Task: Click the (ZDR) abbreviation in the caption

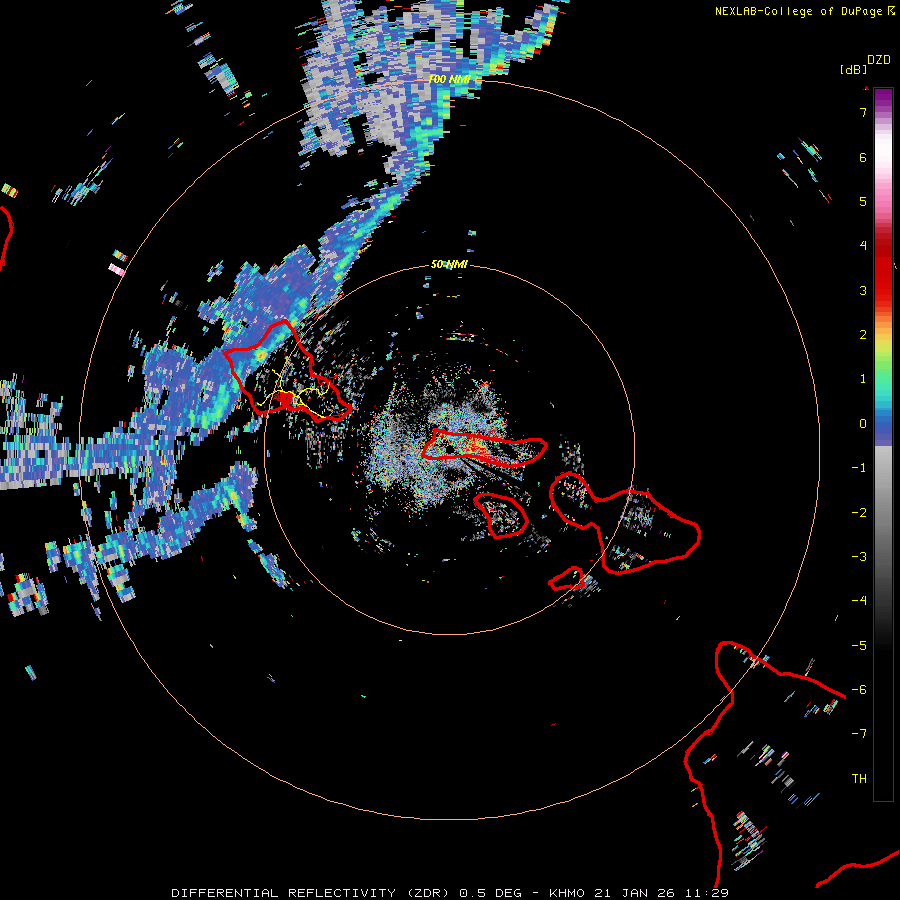Action: click(429, 893)
